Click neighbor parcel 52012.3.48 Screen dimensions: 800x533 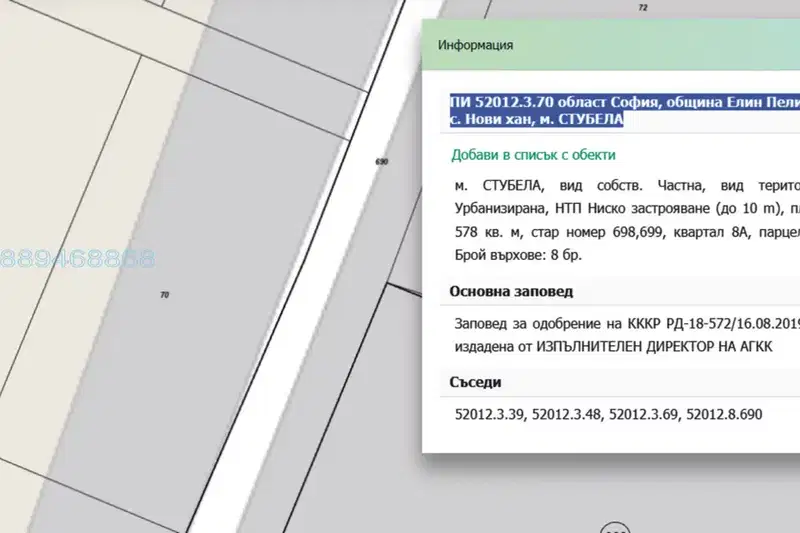coord(566,414)
